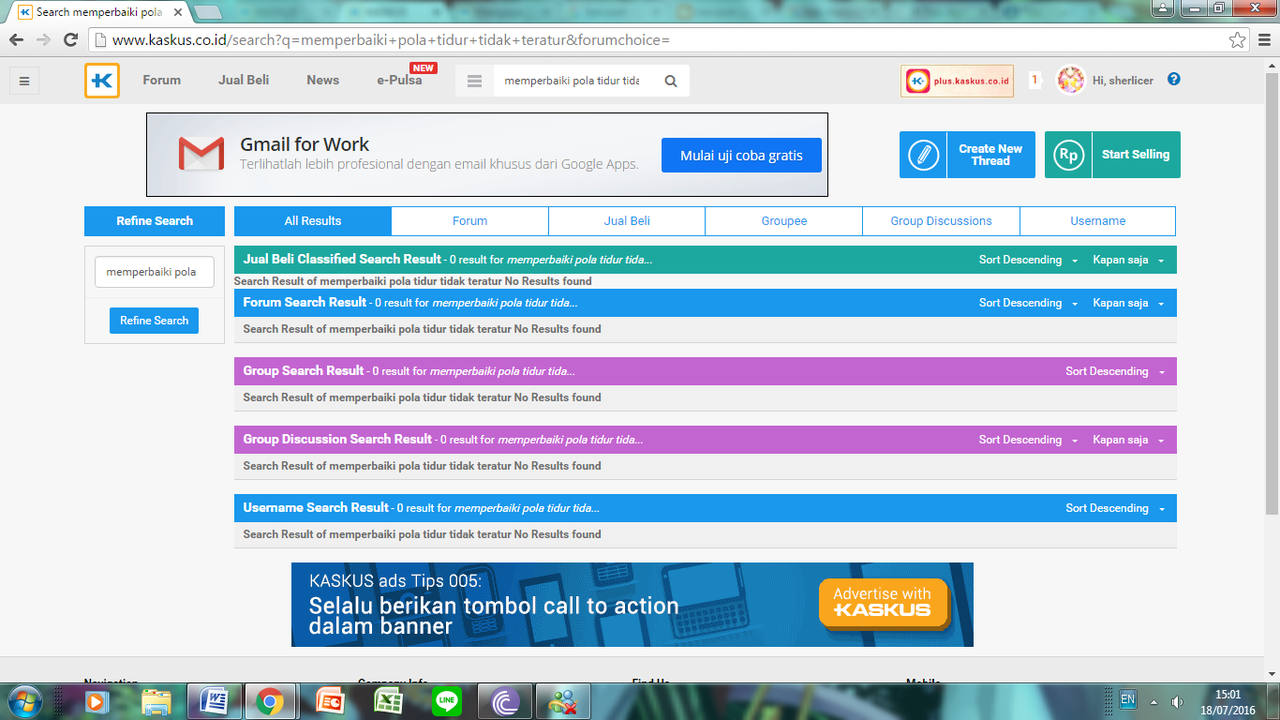
Task: Open Forum in top navigation
Action: pyautogui.click(x=162, y=80)
